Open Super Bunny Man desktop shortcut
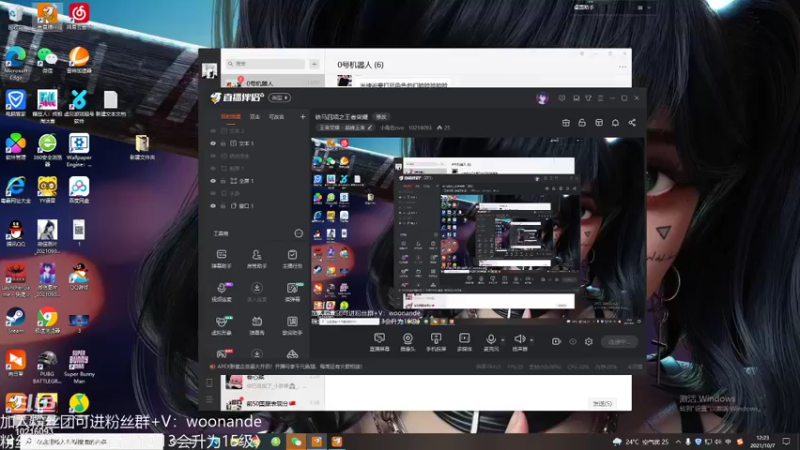800x450 pixels. [x=79, y=366]
